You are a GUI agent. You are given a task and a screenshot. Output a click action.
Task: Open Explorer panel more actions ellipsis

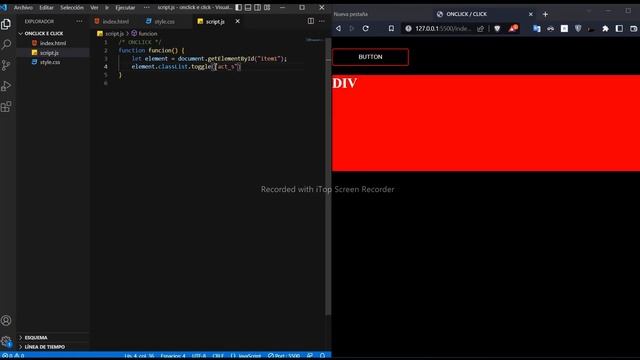point(79,21)
